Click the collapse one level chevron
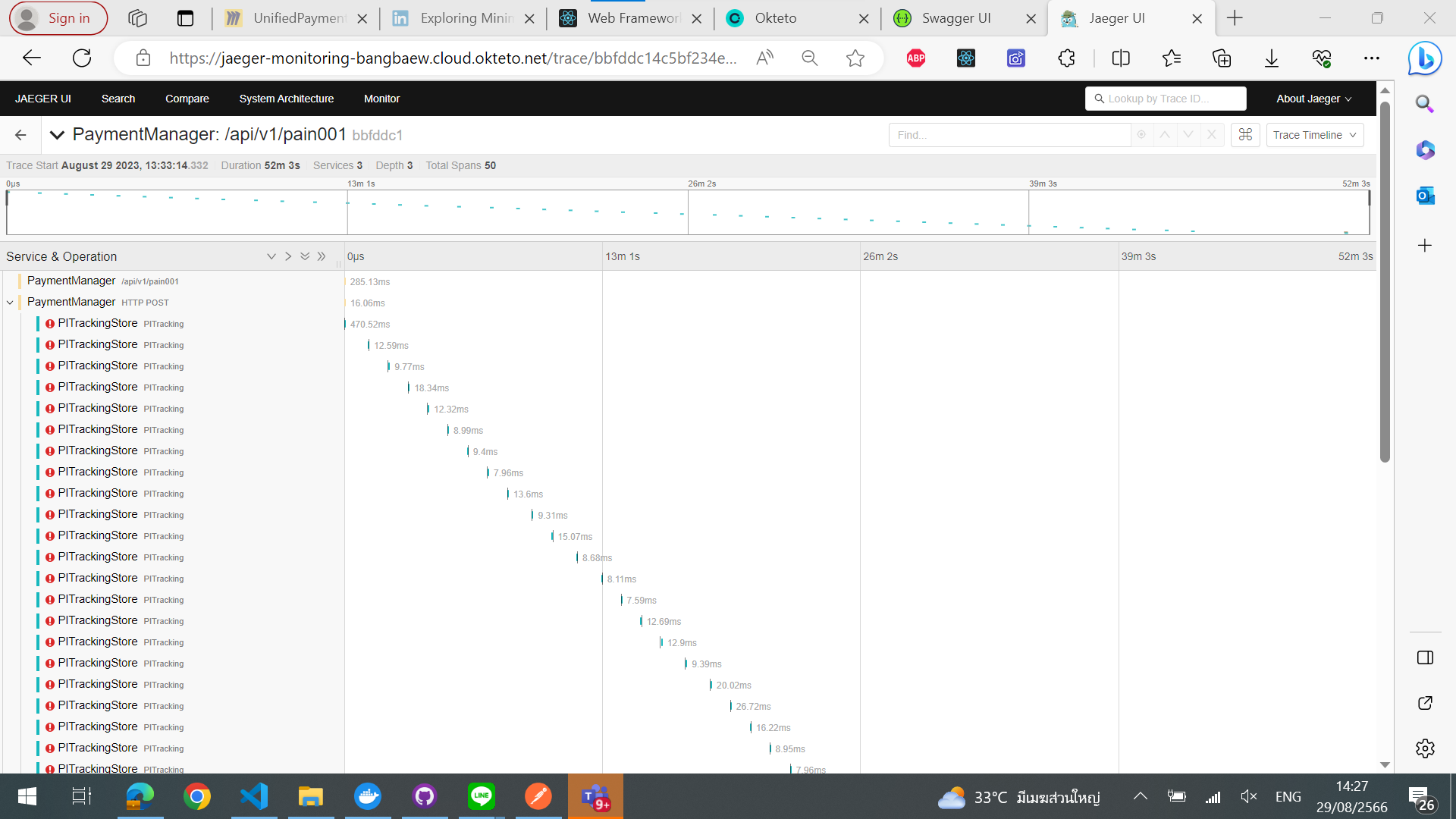Viewport: 1456px width, 819px height. [288, 256]
